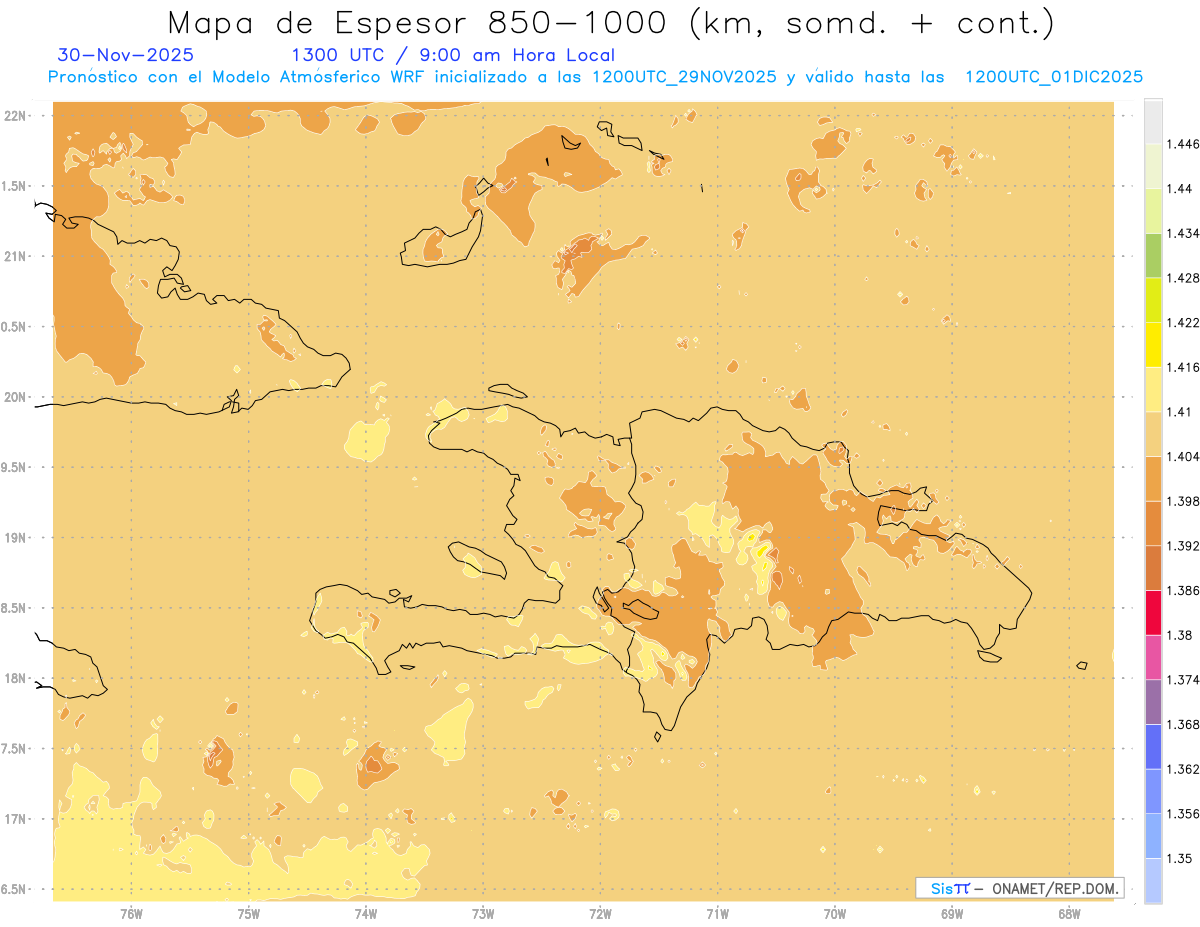The height and width of the screenshot is (927, 1200).
Task: Click the legend value '1.398'
Action: (1183, 501)
